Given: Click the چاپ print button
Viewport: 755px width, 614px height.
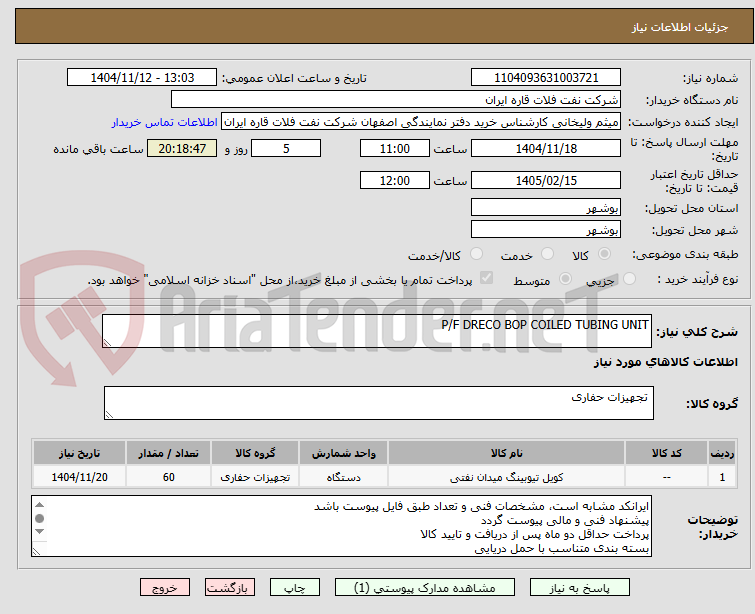Looking at the screenshot, I should [x=295, y=588].
